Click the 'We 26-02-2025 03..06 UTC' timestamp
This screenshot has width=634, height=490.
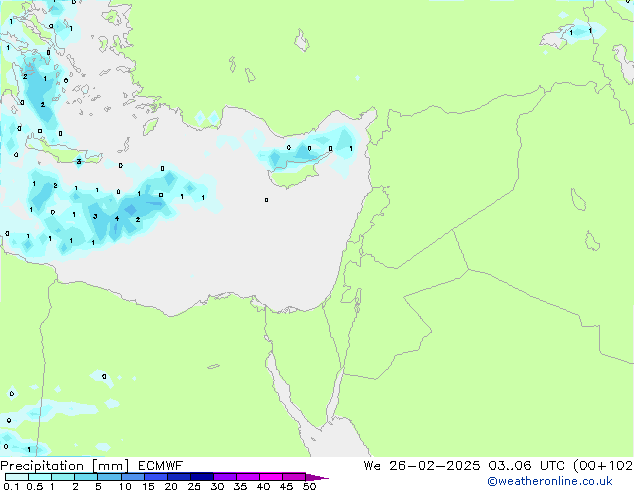(466, 465)
